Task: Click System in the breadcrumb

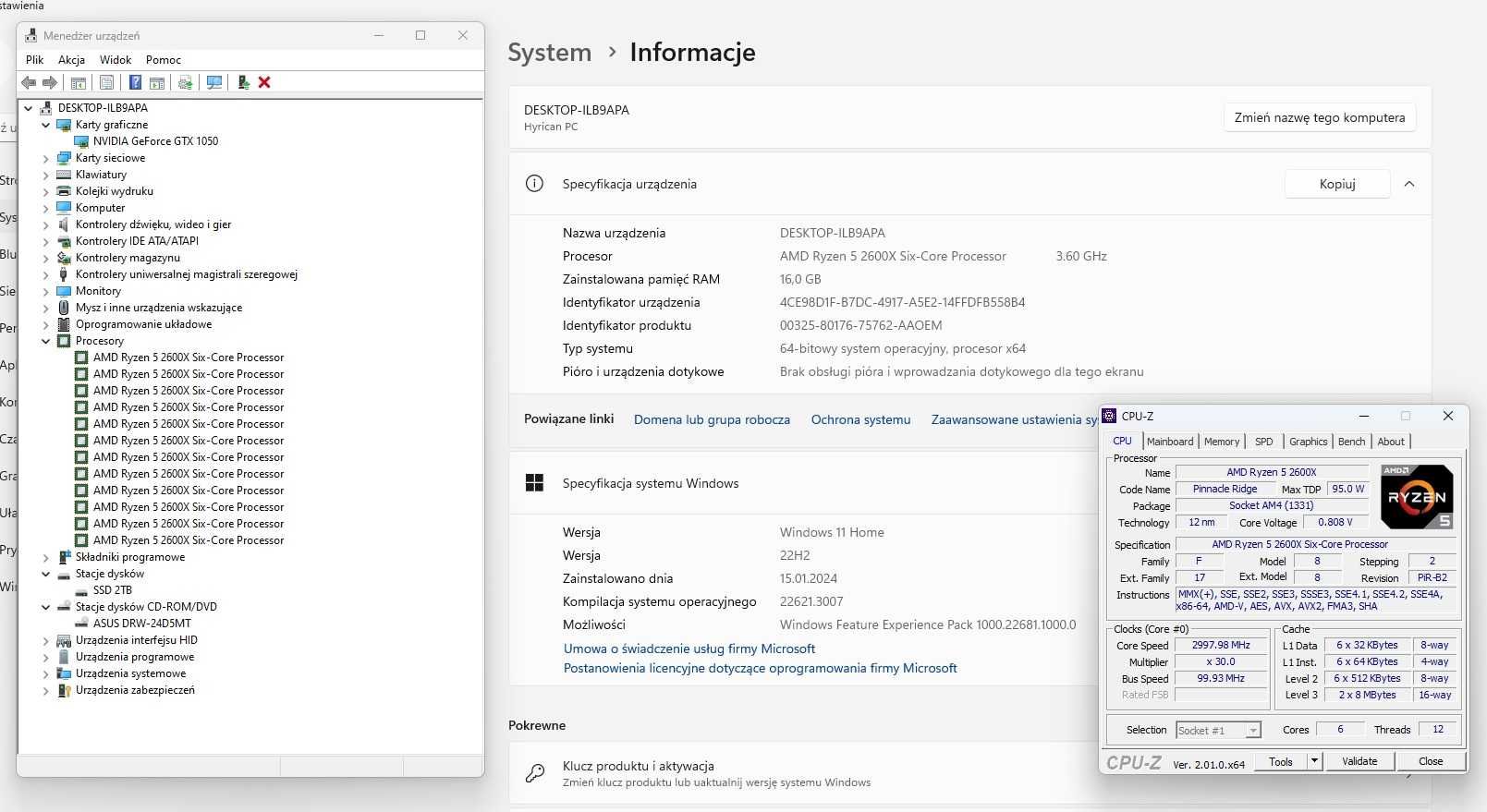Action: 549,53
